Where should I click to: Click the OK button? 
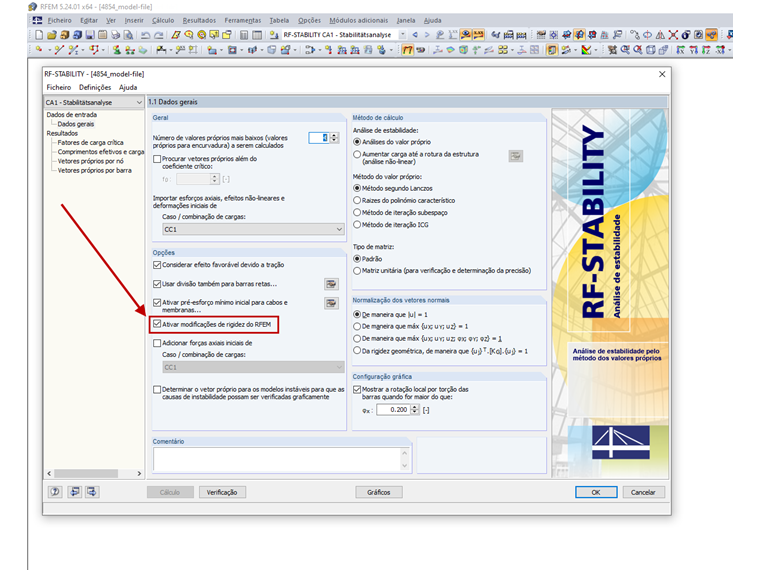(596, 492)
